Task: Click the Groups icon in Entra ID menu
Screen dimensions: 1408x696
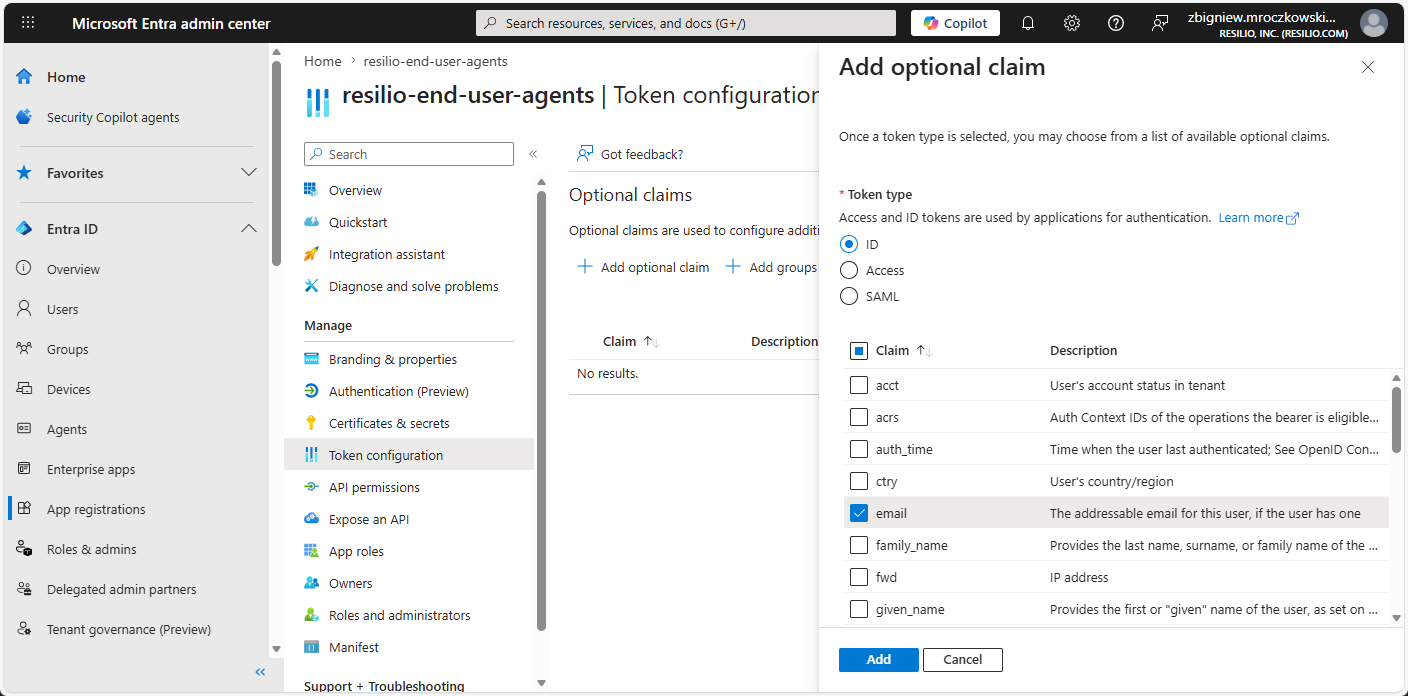Action: pyautogui.click(x=24, y=349)
